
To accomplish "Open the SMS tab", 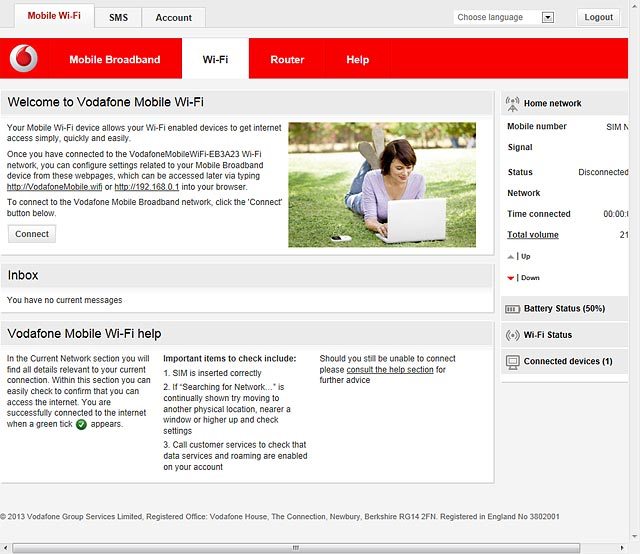I will [x=118, y=18].
